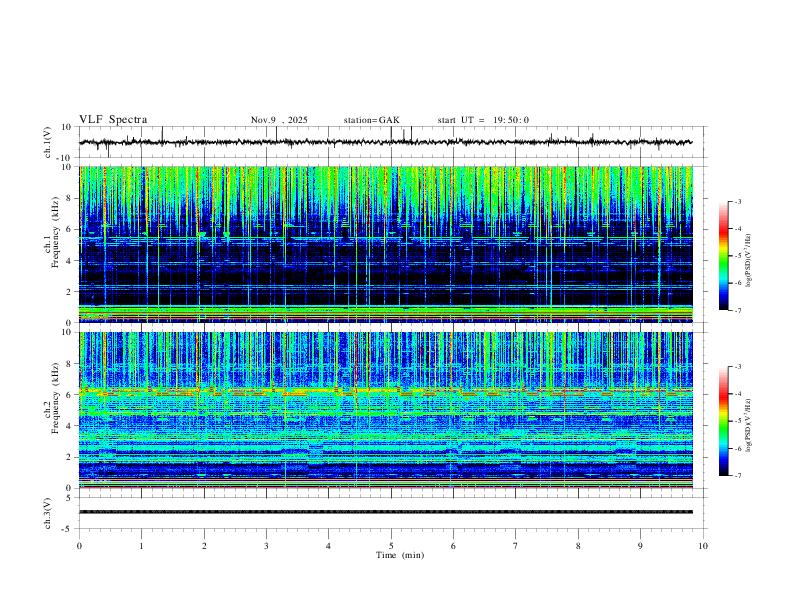
Task: Click the ch.1 spectrogram plot
Action: 386,244
